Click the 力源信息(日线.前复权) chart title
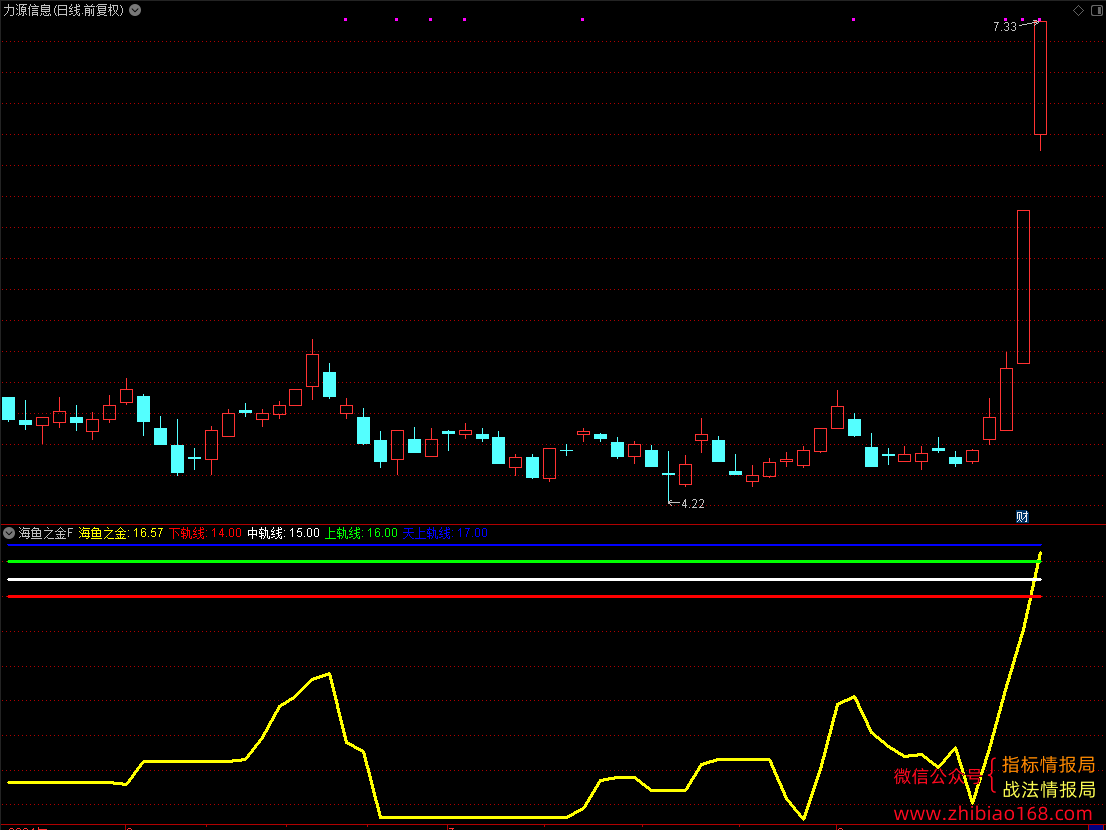The image size is (1106, 830). [63, 11]
